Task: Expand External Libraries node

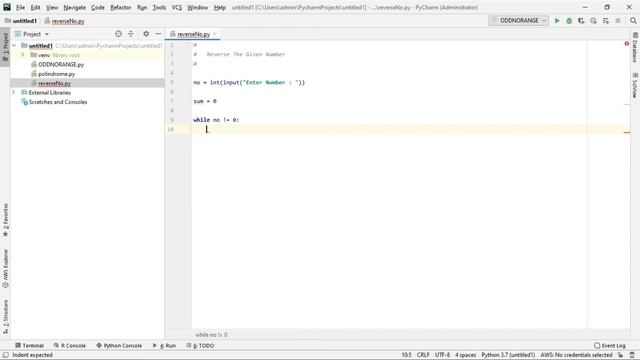Action: (x=13, y=92)
